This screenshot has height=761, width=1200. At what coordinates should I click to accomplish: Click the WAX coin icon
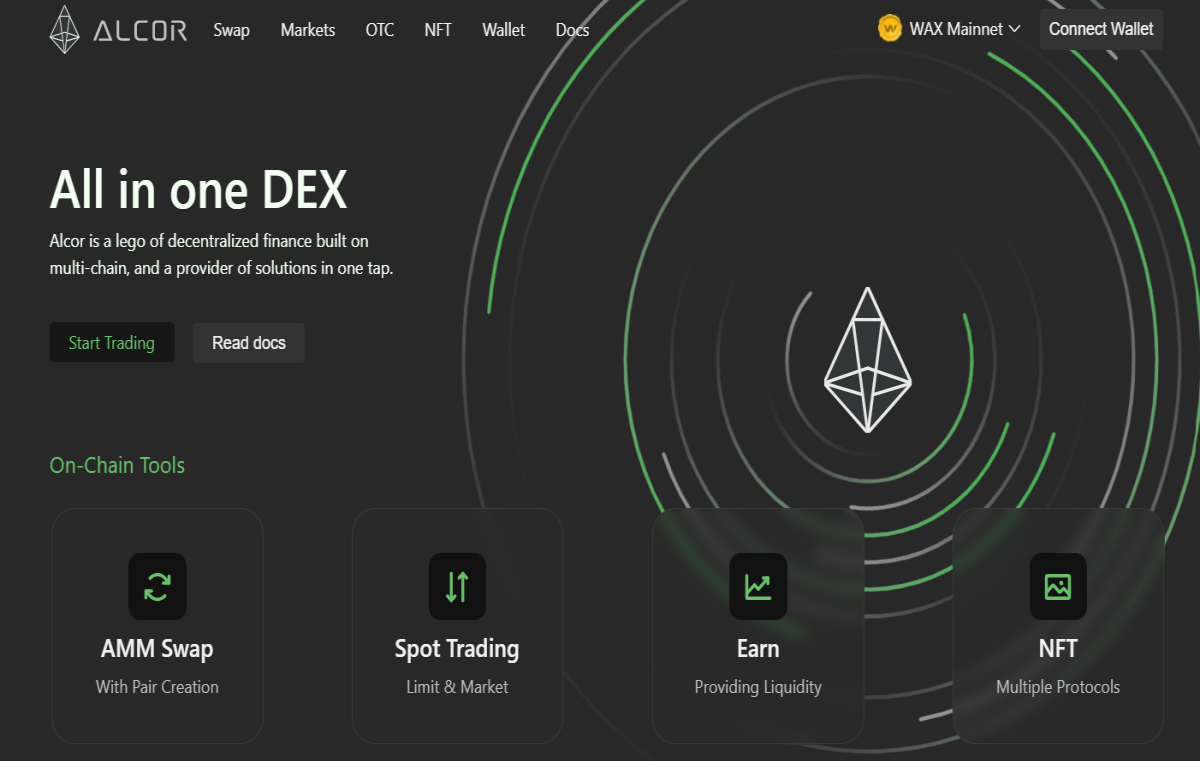pos(890,29)
